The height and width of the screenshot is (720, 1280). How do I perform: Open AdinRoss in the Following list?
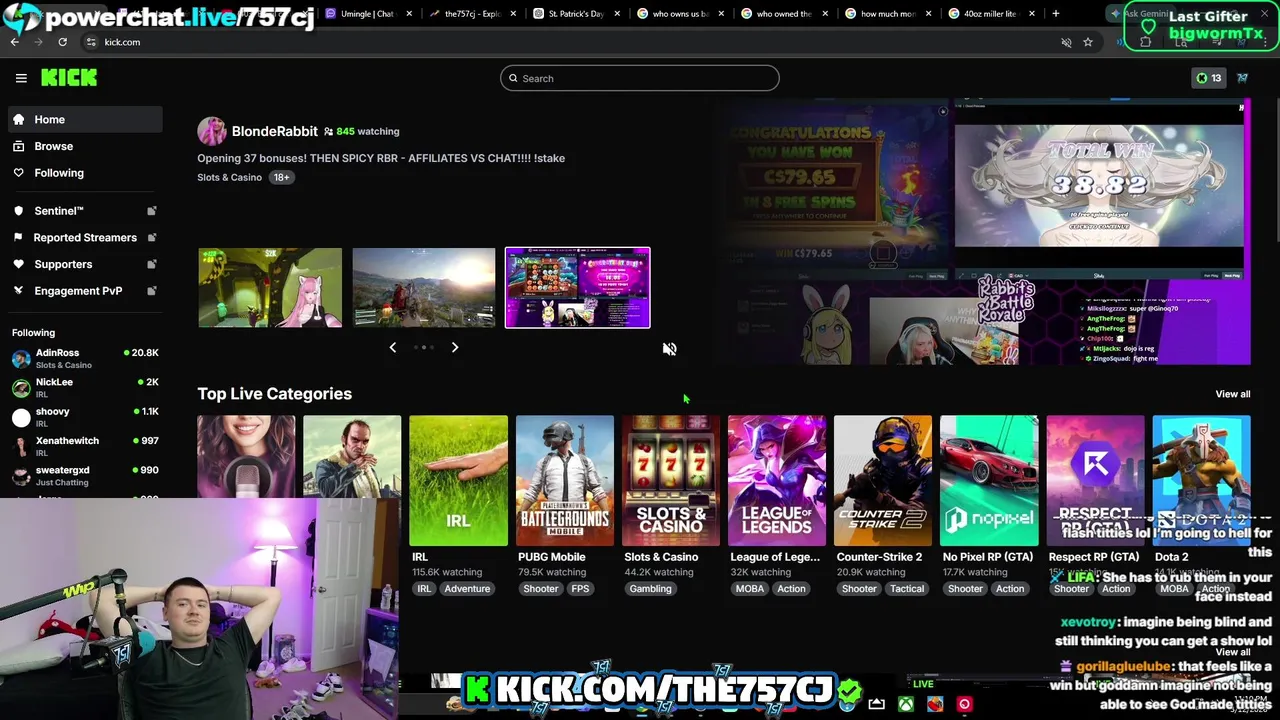(x=85, y=358)
